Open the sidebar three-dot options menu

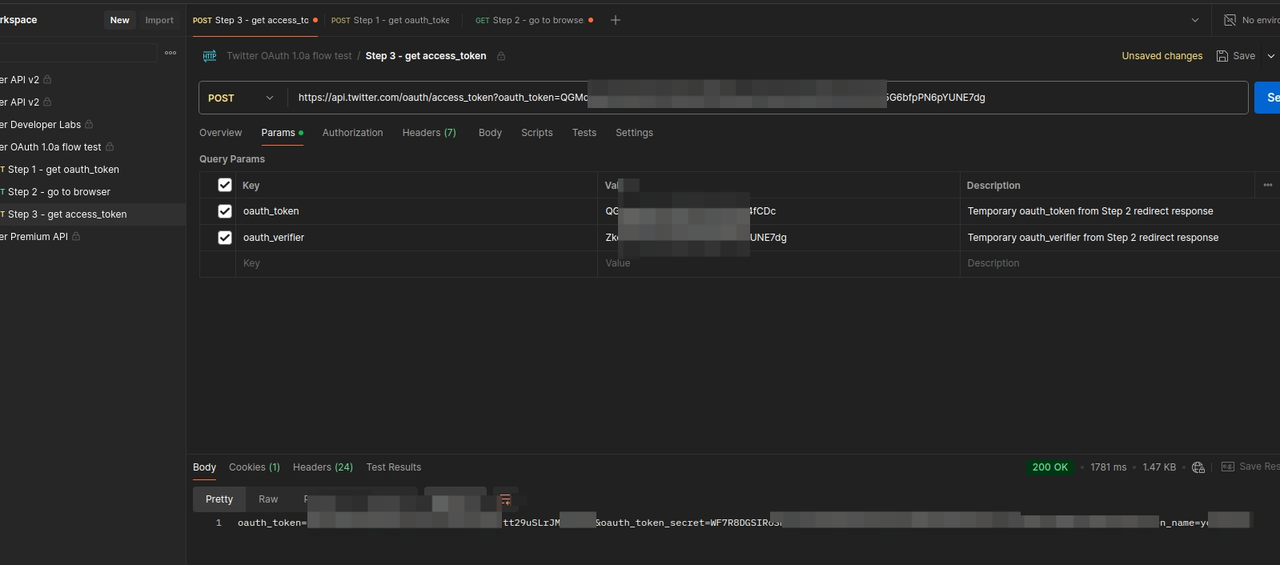click(171, 53)
